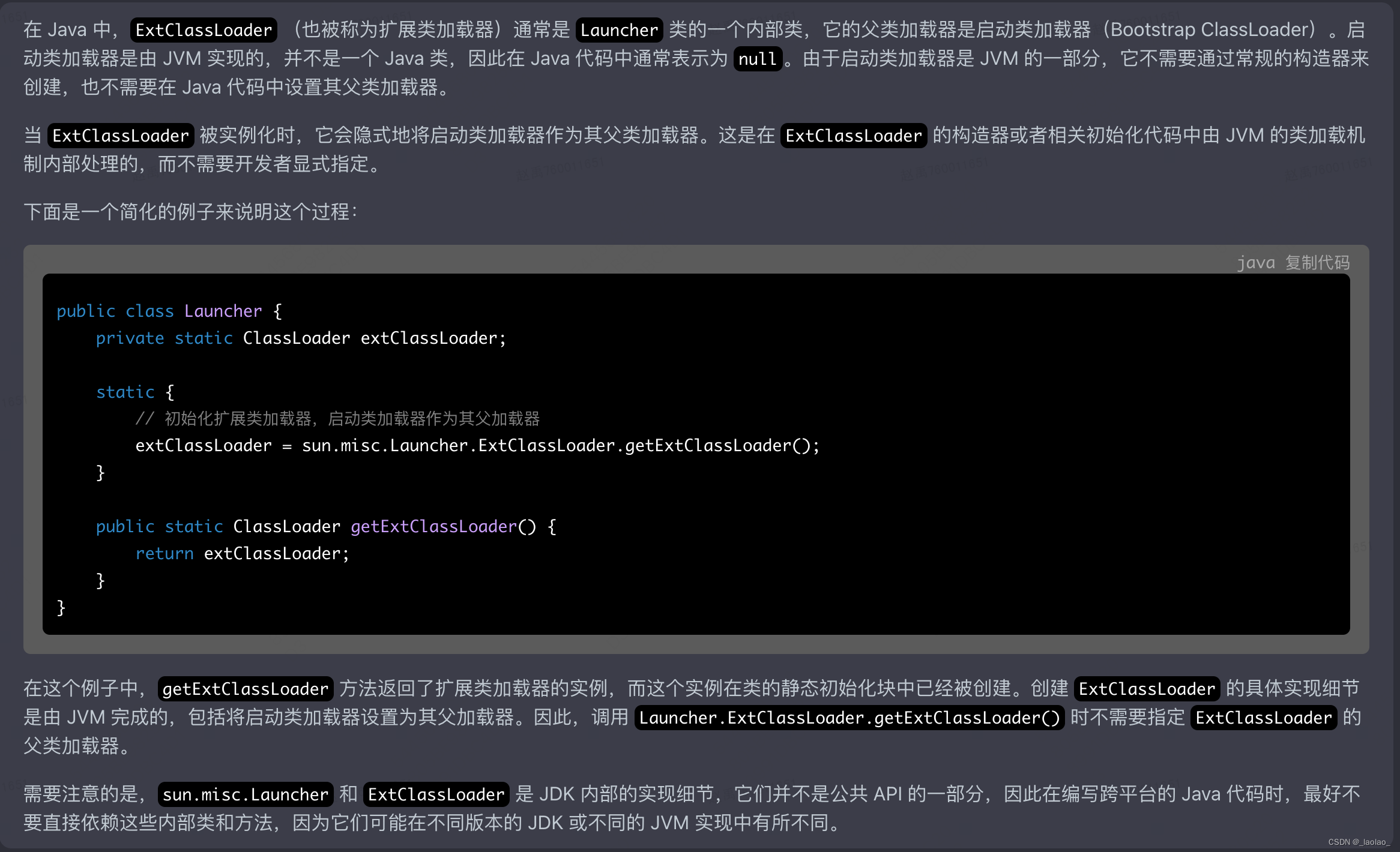Click 'ExtClassLoader' after '创建' in fourth paragraph

[x=1147, y=689]
